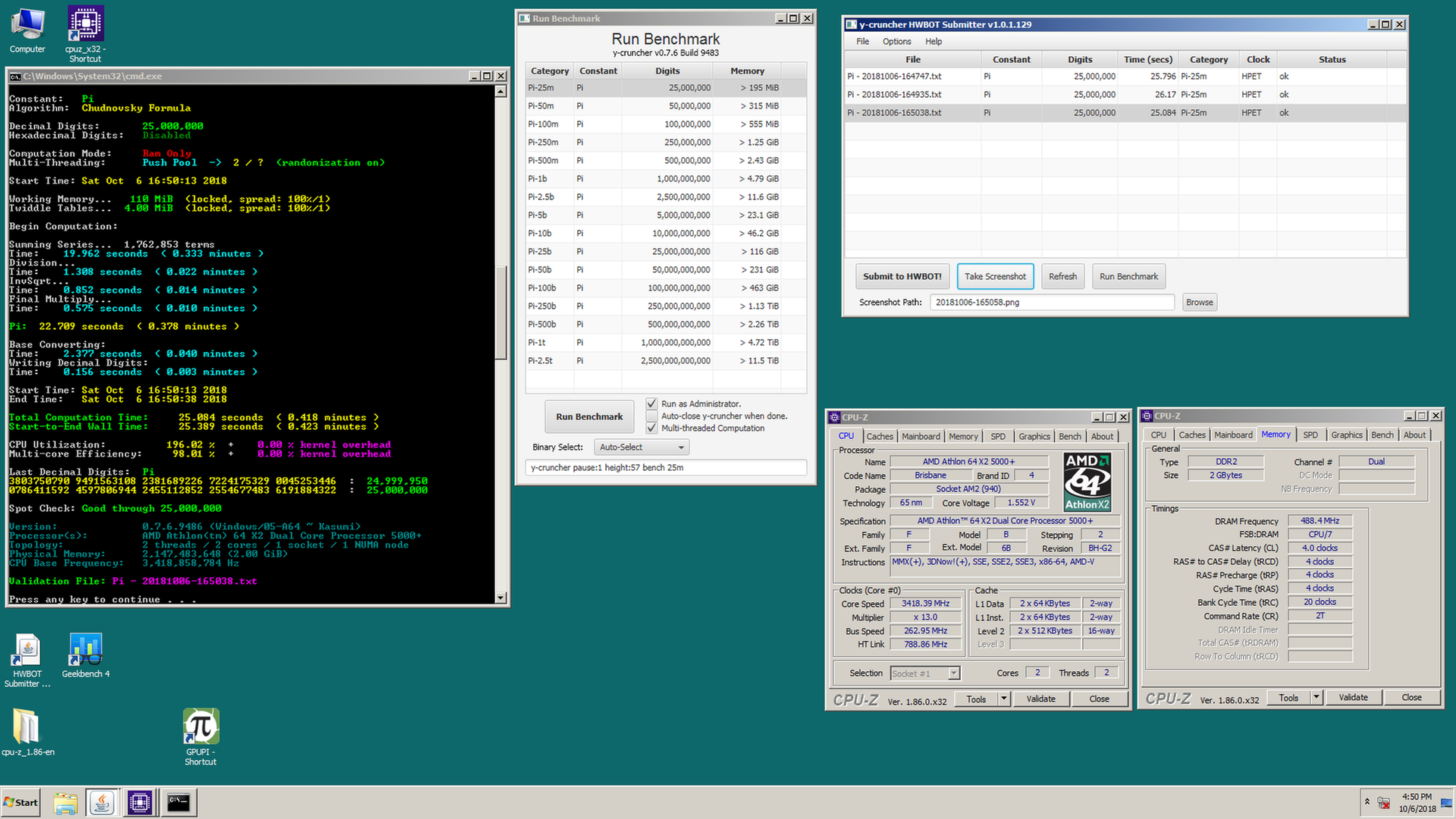Toggle Auto-close y-cruncher when done checkbox

pyautogui.click(x=651, y=416)
